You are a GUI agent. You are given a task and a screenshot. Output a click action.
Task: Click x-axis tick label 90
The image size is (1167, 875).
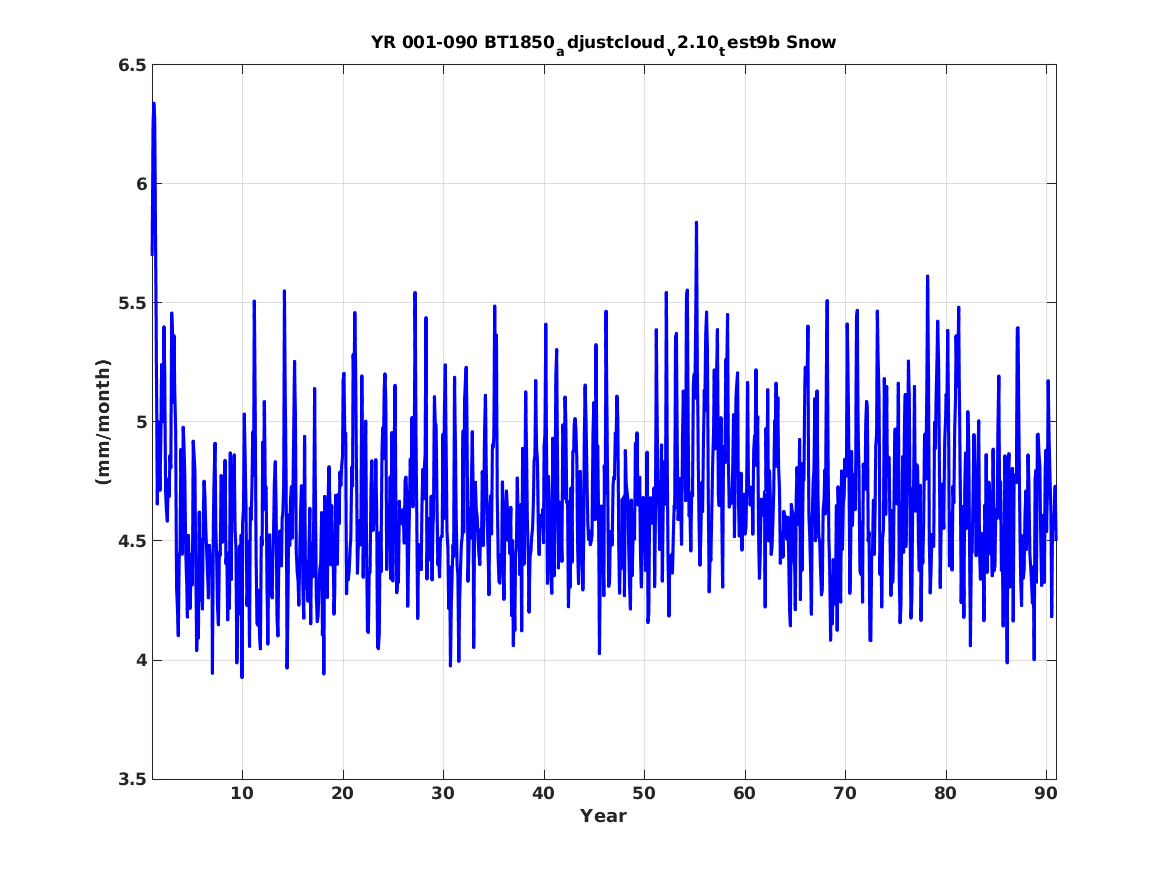tap(1046, 793)
